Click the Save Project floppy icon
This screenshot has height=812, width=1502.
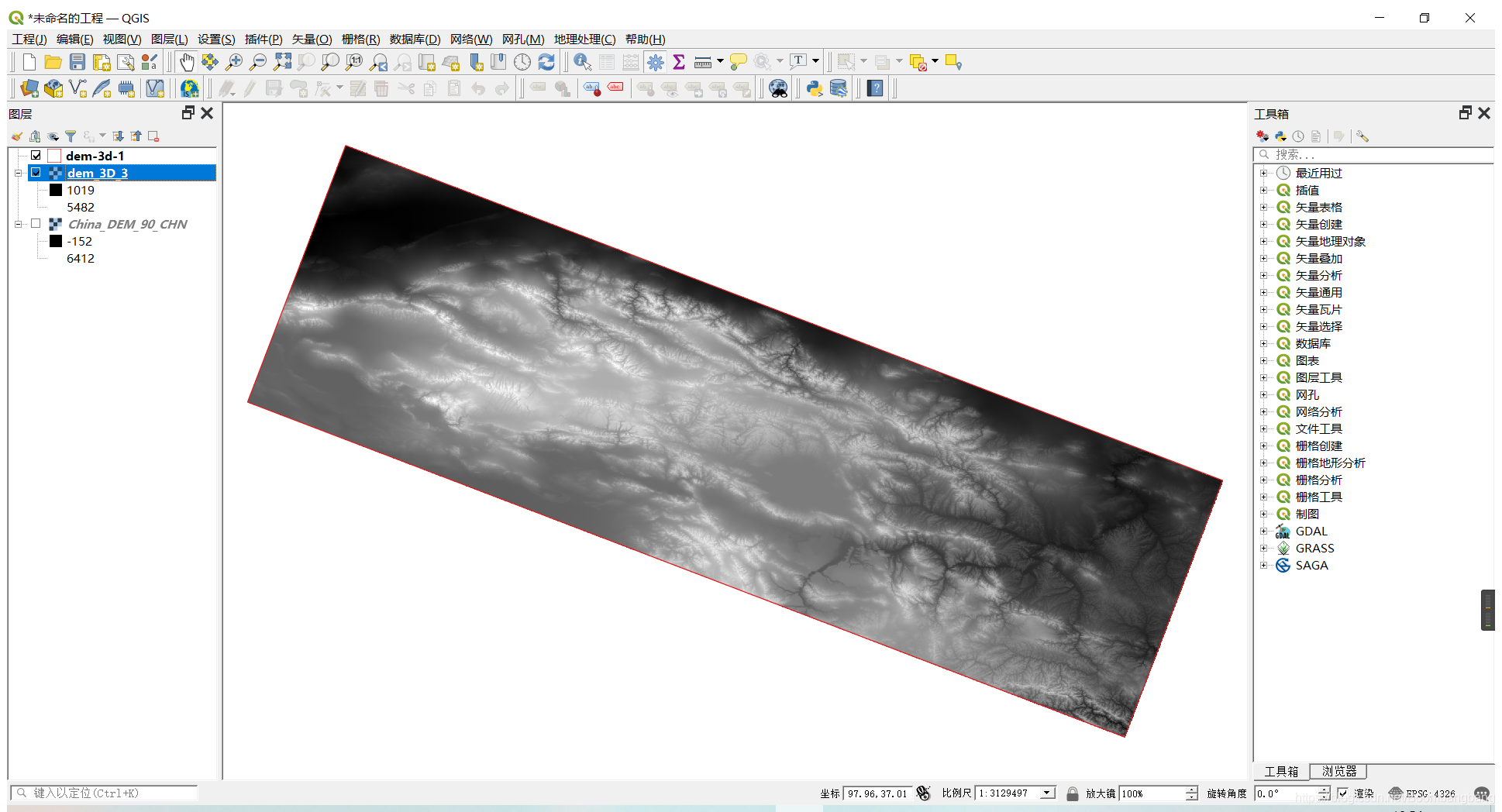tap(78, 62)
